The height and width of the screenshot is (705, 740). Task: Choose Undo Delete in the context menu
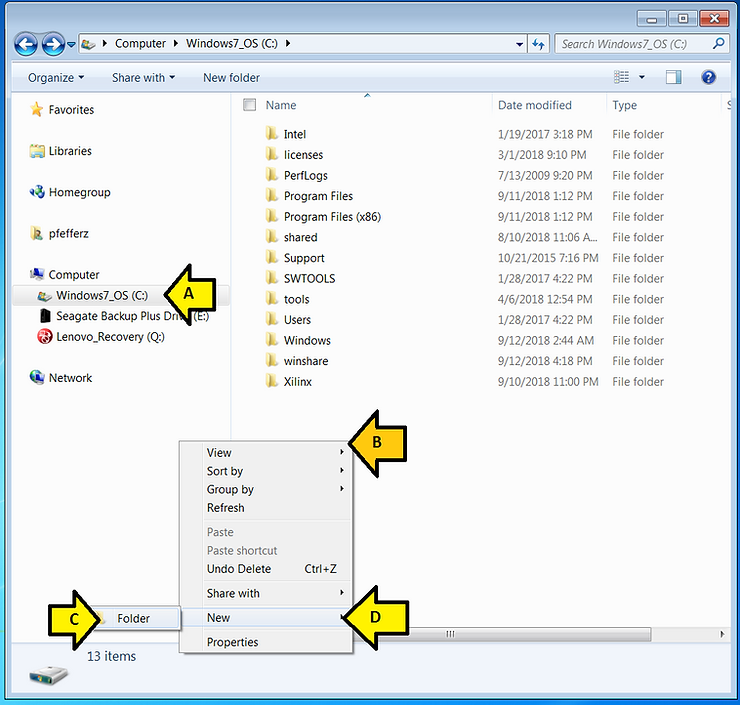pos(266,569)
